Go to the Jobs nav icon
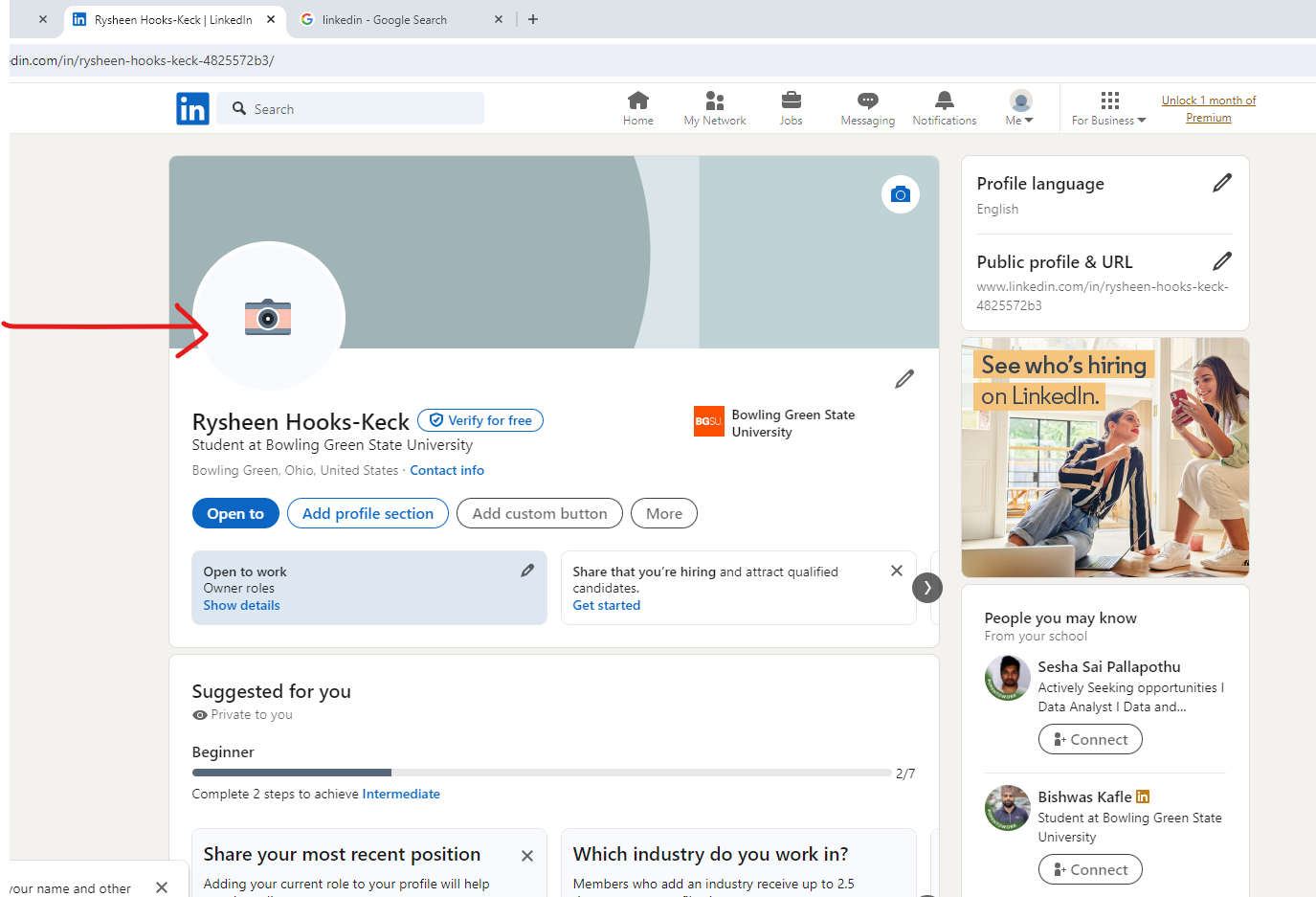The width and height of the screenshot is (1316, 897). click(x=792, y=108)
